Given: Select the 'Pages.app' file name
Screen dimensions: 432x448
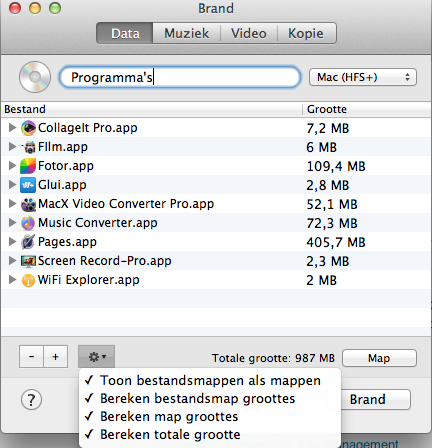Looking at the screenshot, I should 67,242.
